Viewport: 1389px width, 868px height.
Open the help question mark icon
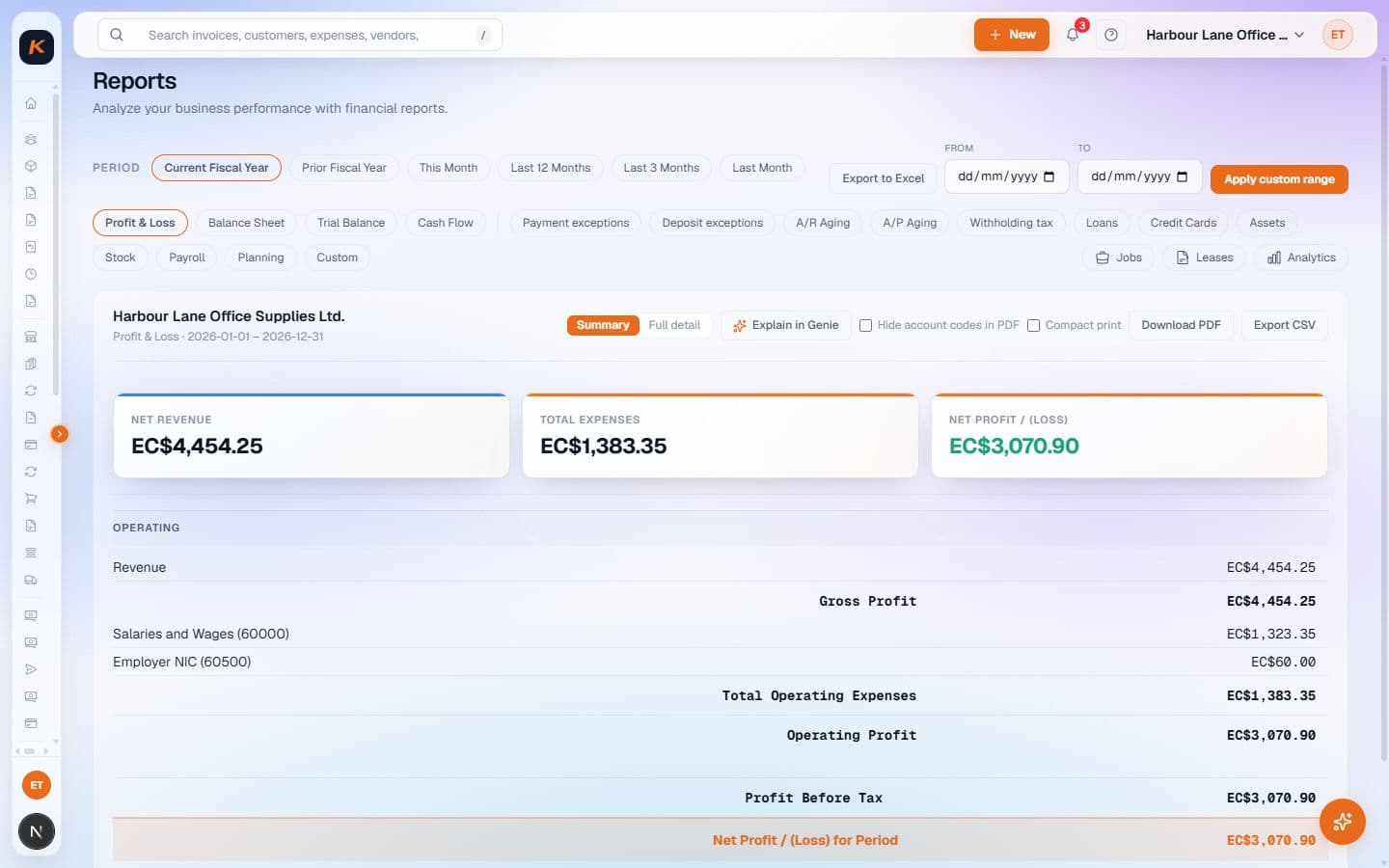[x=1111, y=35]
